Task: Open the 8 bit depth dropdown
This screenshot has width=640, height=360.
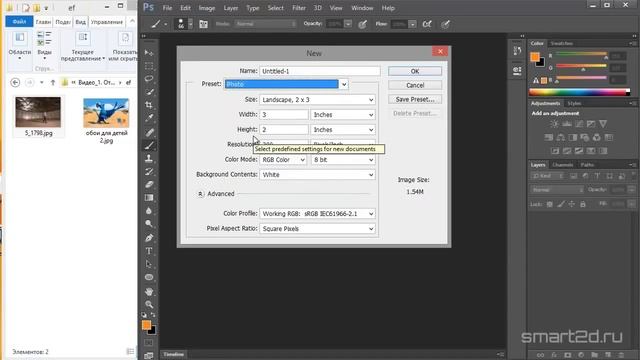Action: click(343, 160)
